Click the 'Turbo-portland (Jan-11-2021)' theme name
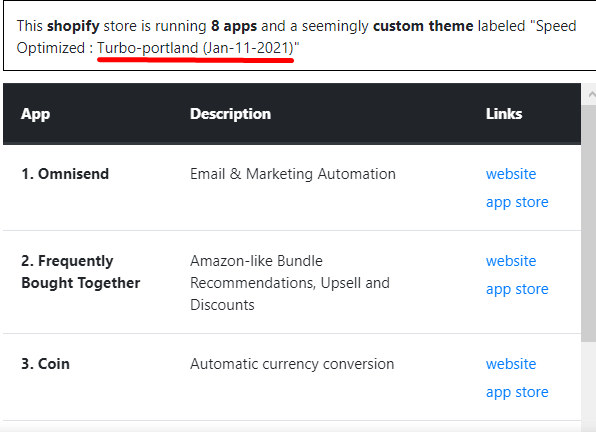596x436 pixels. tap(196, 48)
